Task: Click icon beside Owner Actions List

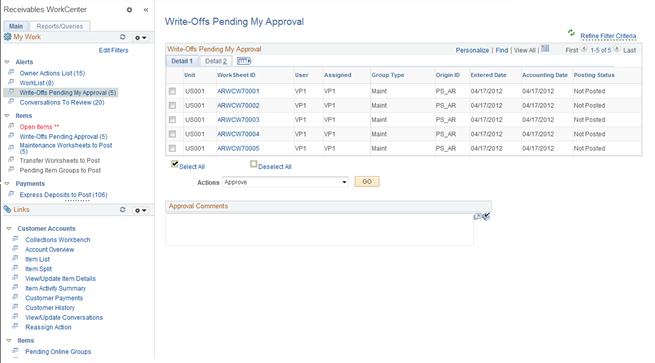Action: 11,72
